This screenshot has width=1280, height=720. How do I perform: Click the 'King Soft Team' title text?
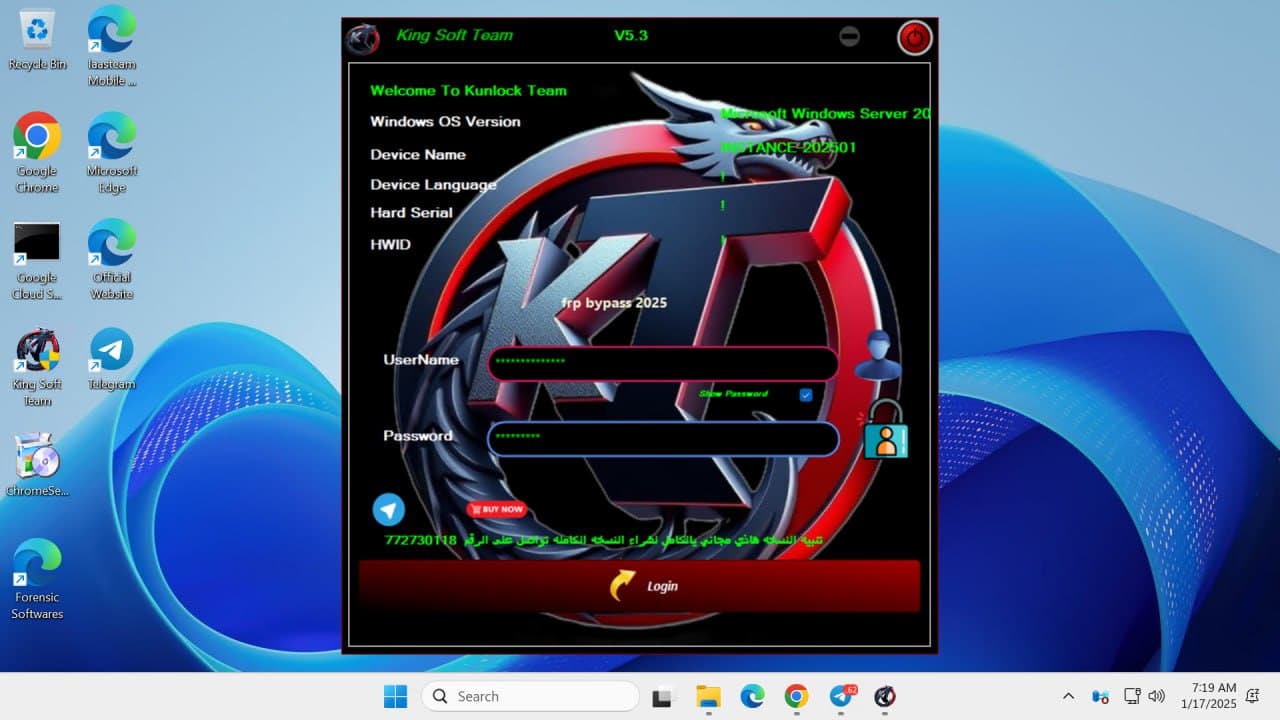coord(454,35)
